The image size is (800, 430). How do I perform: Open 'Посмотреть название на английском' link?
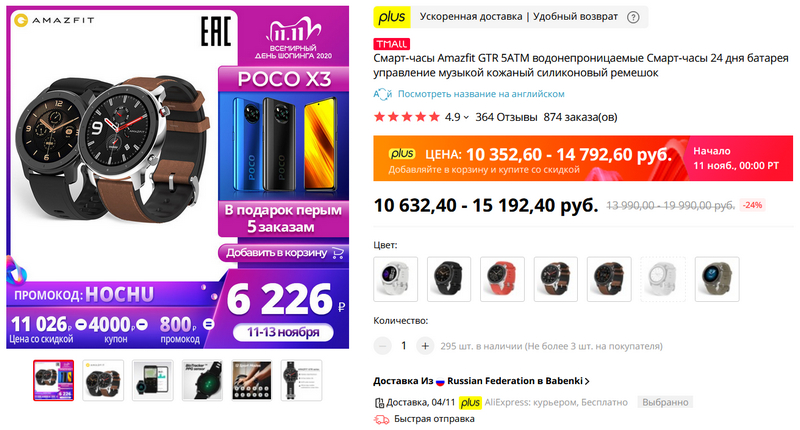pos(481,94)
